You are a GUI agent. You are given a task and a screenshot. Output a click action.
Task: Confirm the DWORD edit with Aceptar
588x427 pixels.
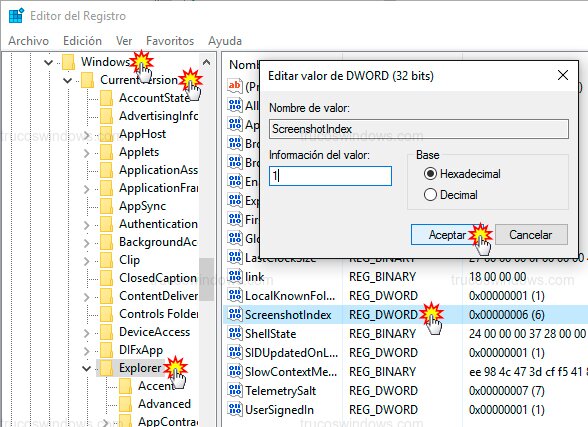tap(447, 235)
